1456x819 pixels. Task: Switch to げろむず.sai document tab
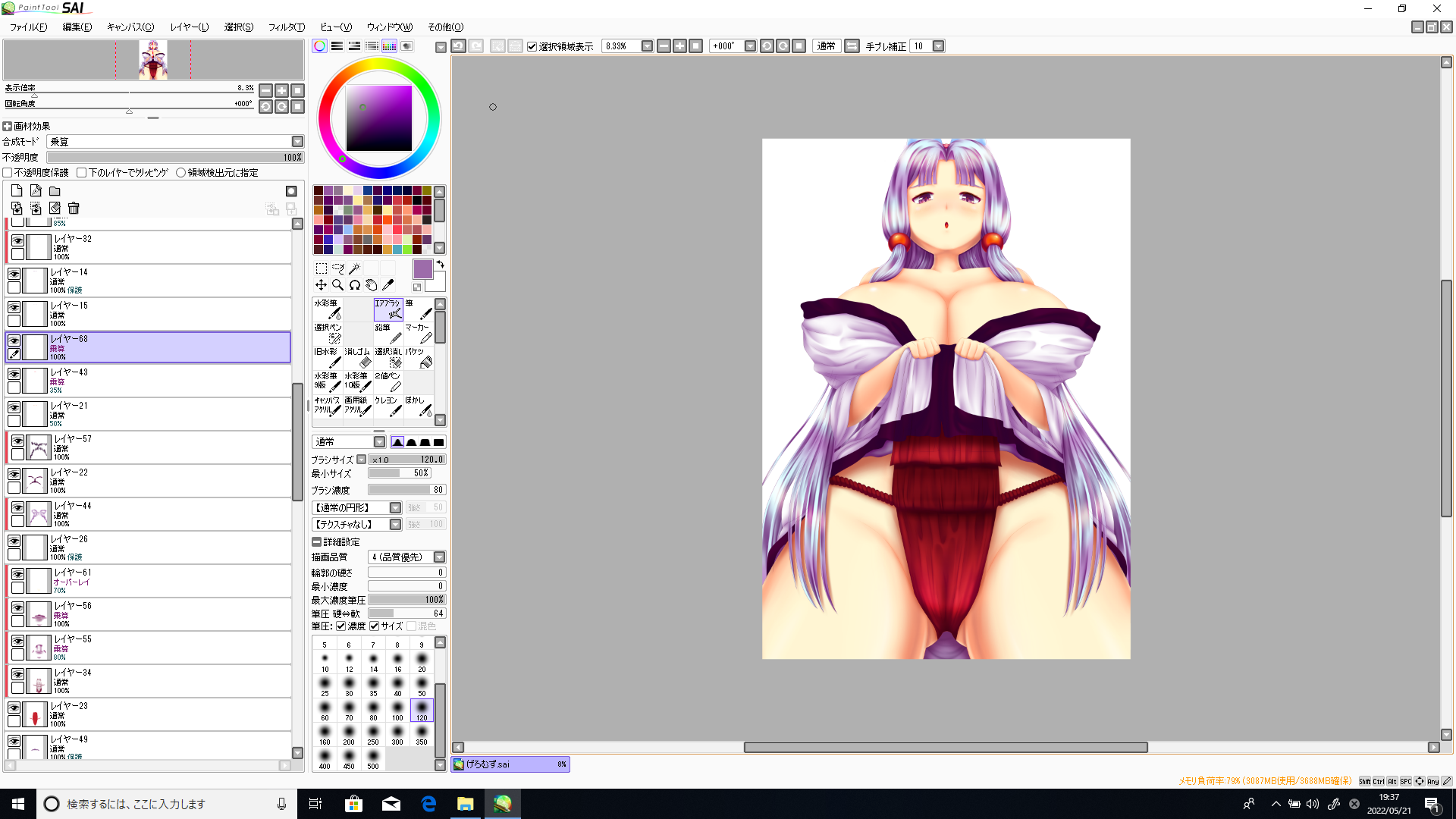510,764
